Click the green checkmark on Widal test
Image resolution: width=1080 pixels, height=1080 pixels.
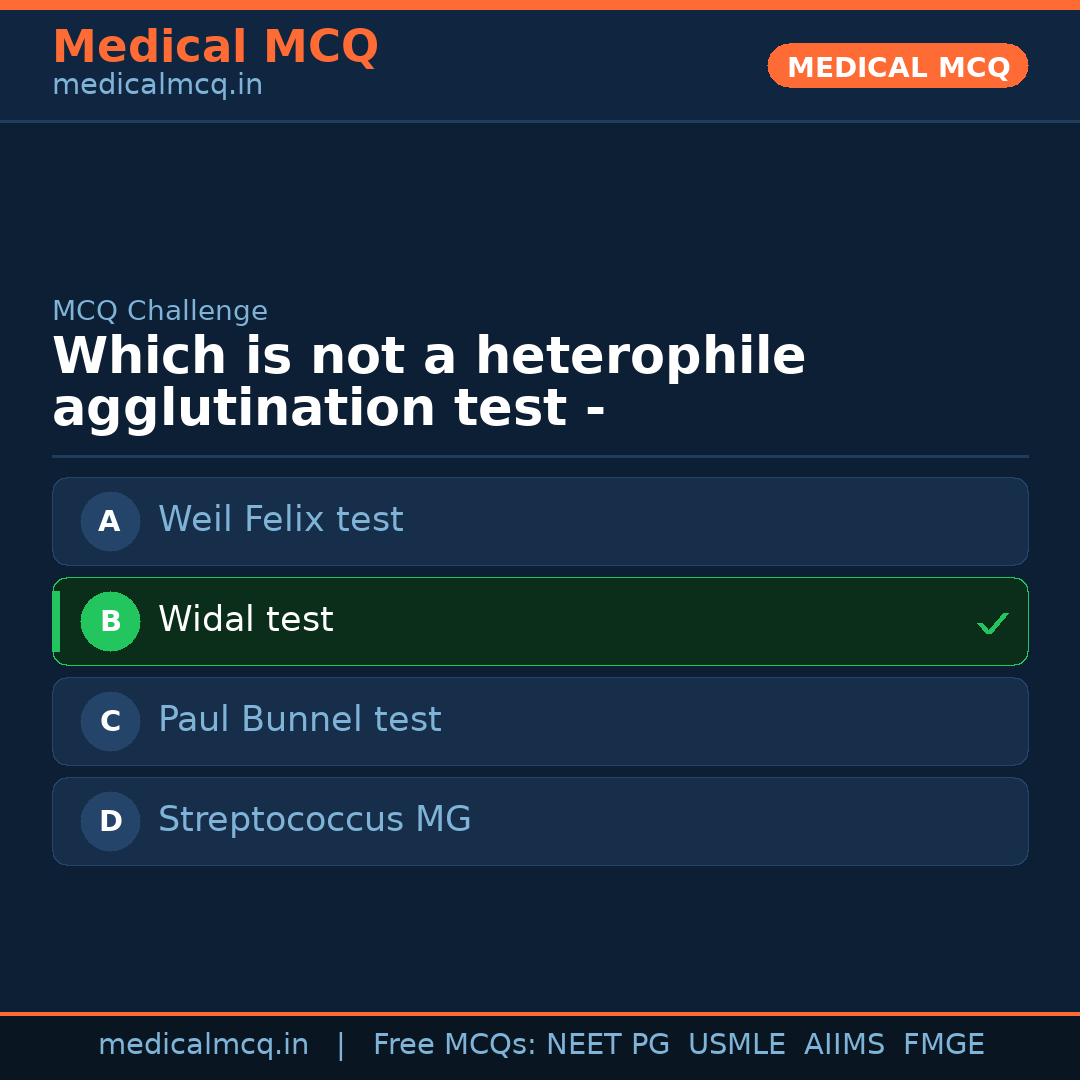992,623
